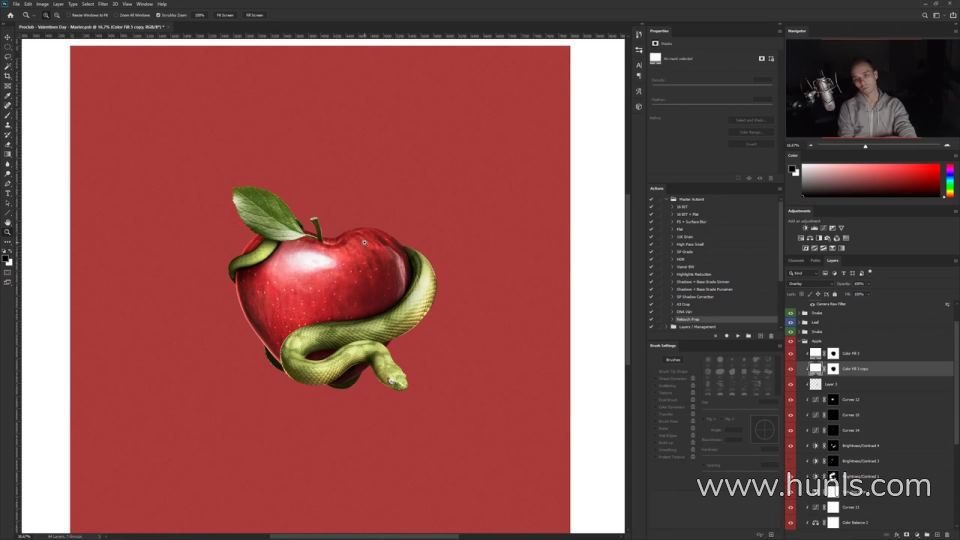Enable Resize Windows to Fit checkbox
Screen dimensions: 960x540
click(x=69, y=15)
